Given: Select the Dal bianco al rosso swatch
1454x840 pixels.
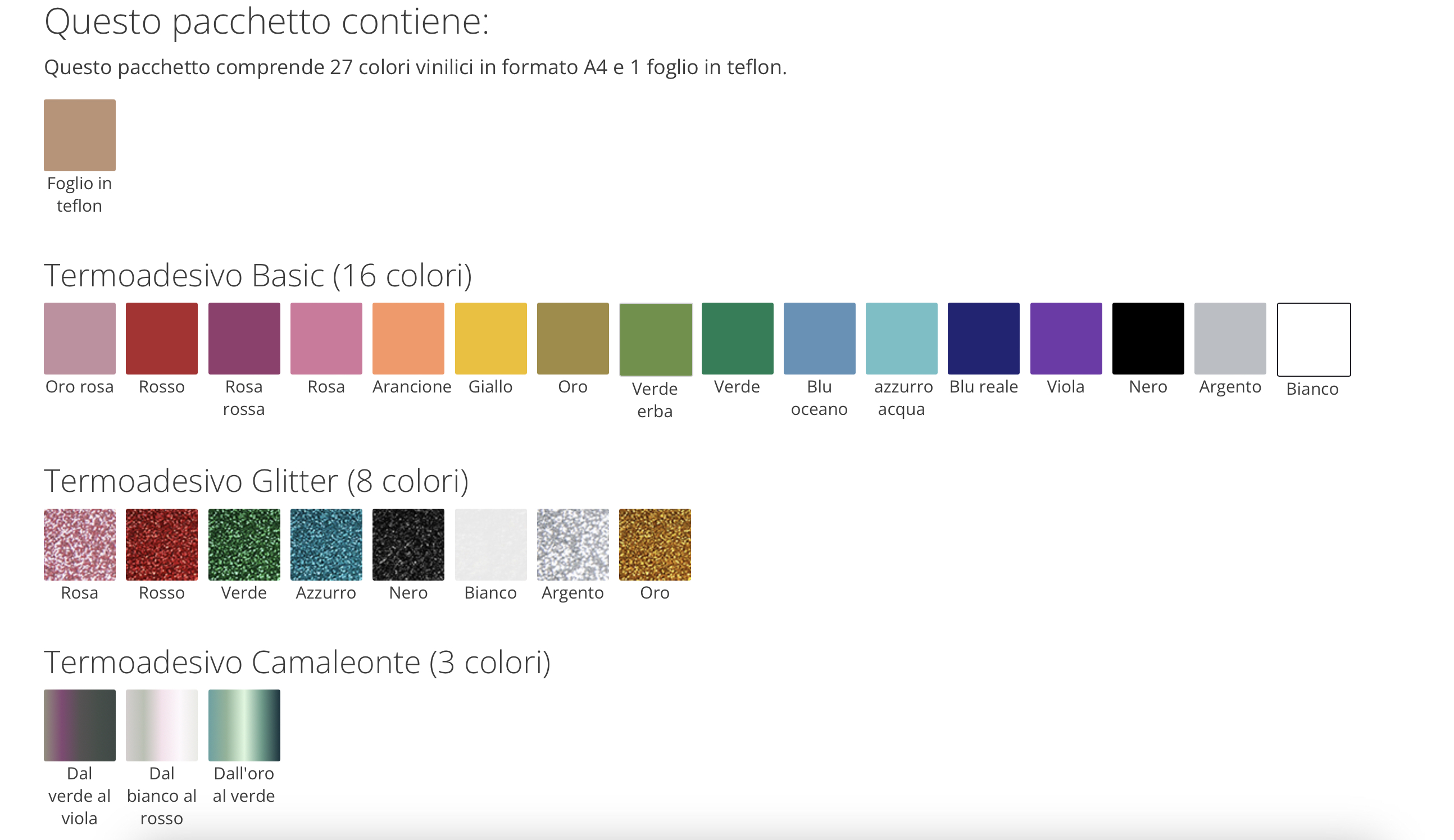Looking at the screenshot, I should click(x=162, y=725).
